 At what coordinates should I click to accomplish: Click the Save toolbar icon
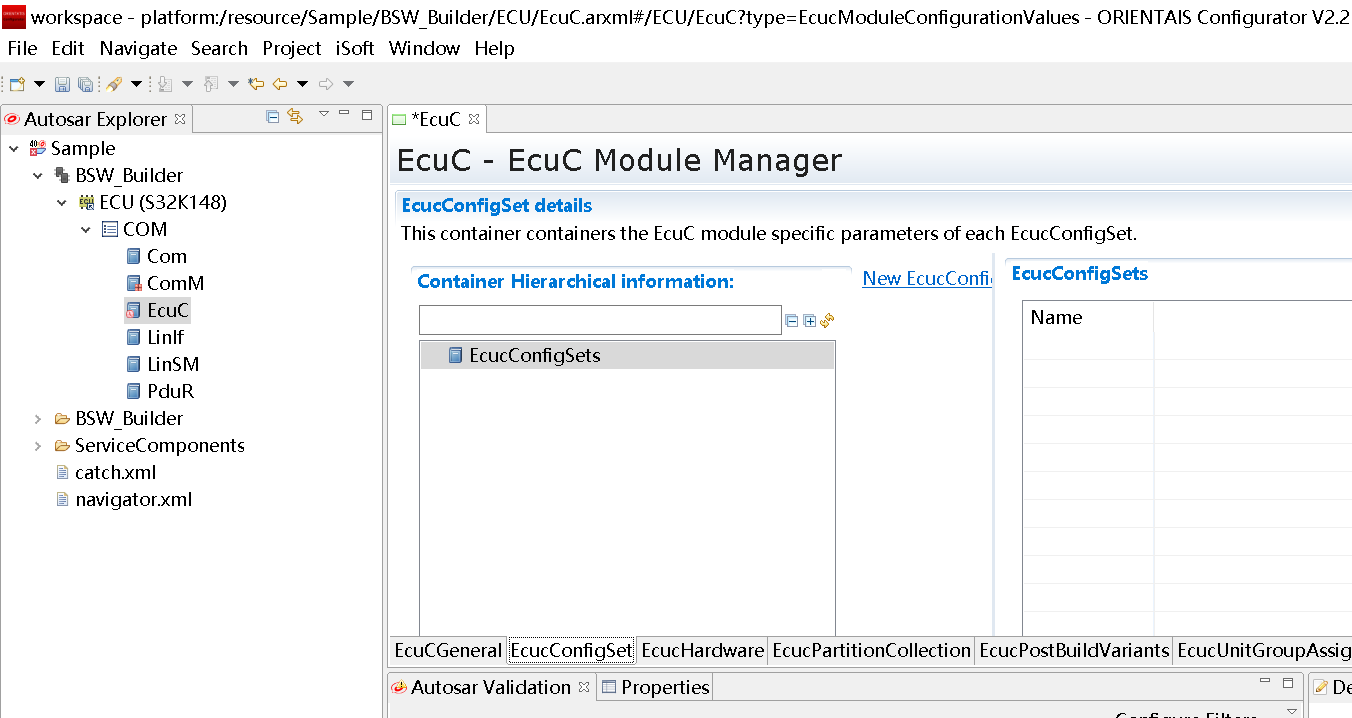[62, 84]
